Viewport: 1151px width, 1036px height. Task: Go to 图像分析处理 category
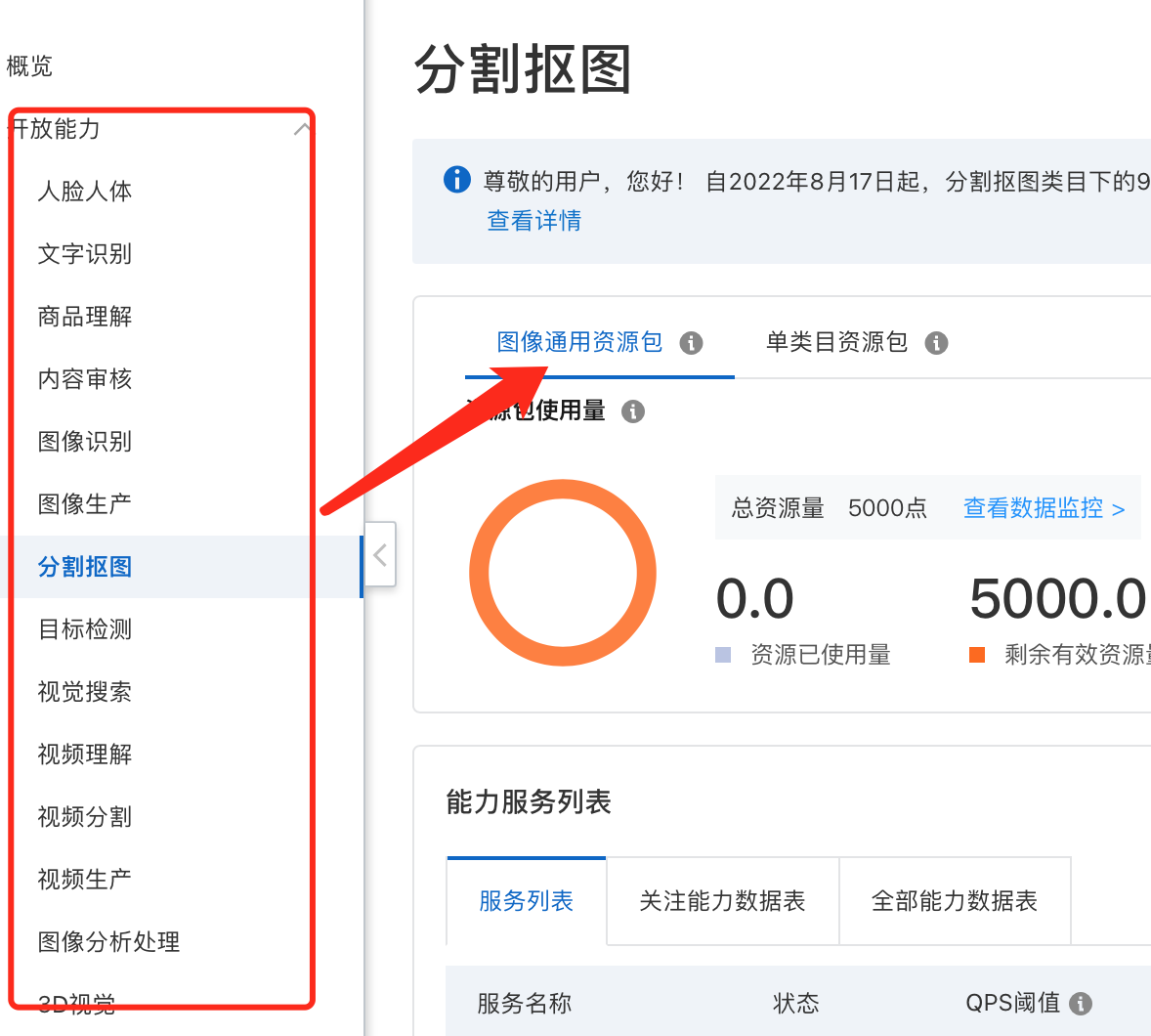(108, 942)
